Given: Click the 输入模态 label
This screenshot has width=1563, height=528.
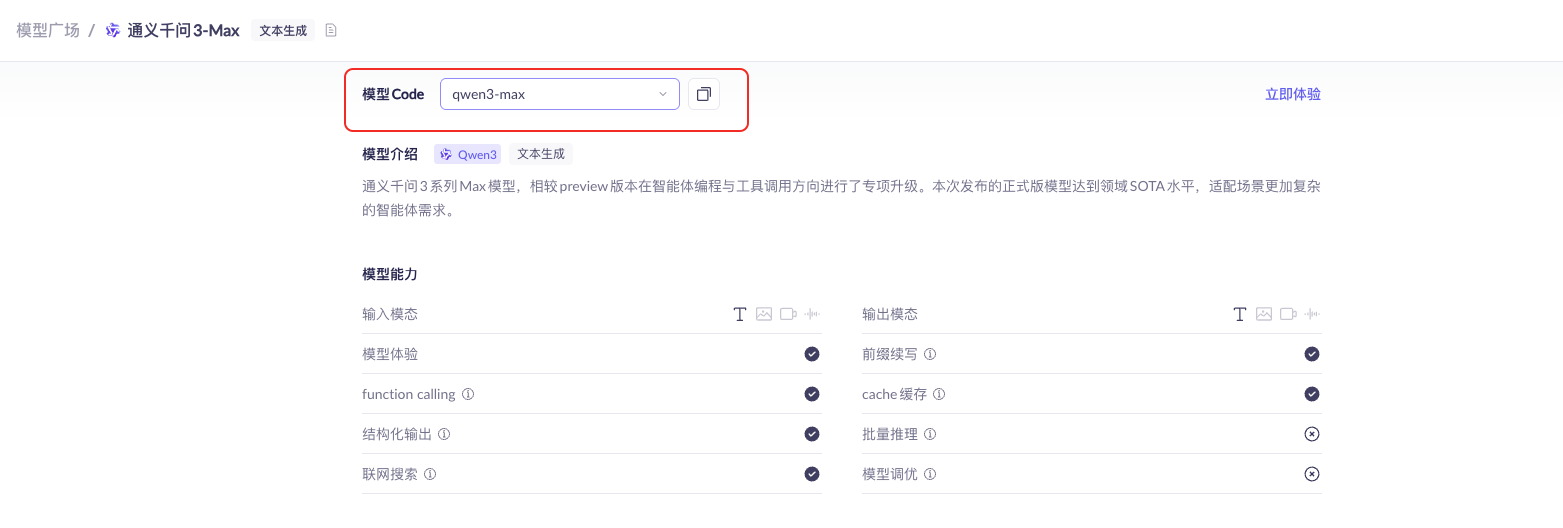Looking at the screenshot, I should coord(390,314).
